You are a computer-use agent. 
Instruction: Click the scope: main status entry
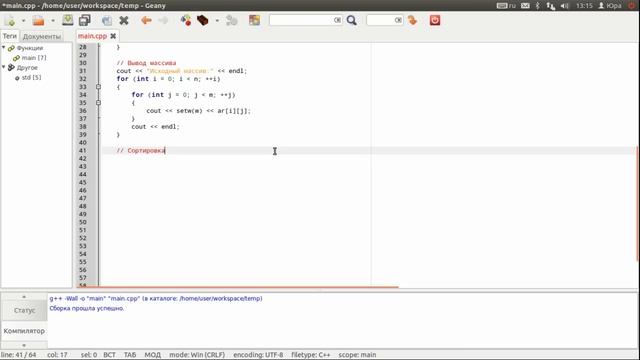click(357, 355)
